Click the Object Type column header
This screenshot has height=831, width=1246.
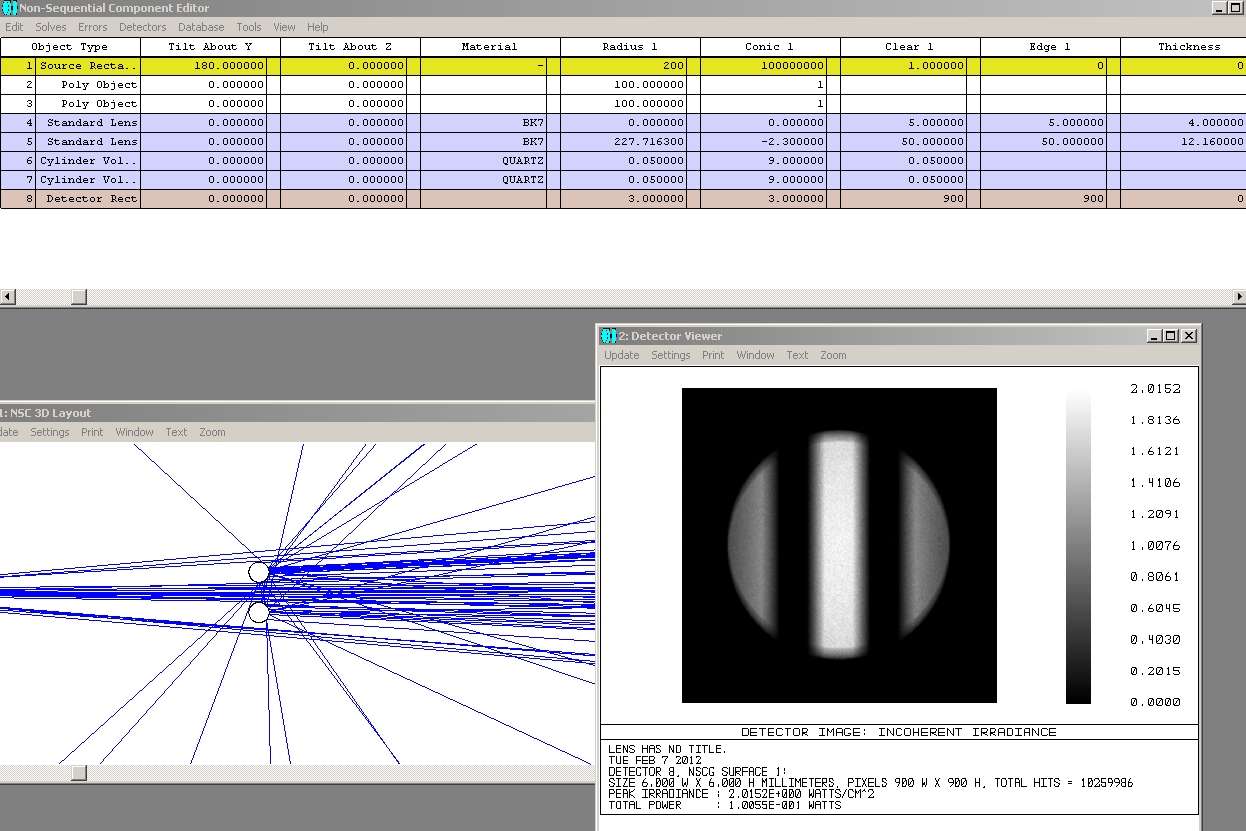pos(70,47)
